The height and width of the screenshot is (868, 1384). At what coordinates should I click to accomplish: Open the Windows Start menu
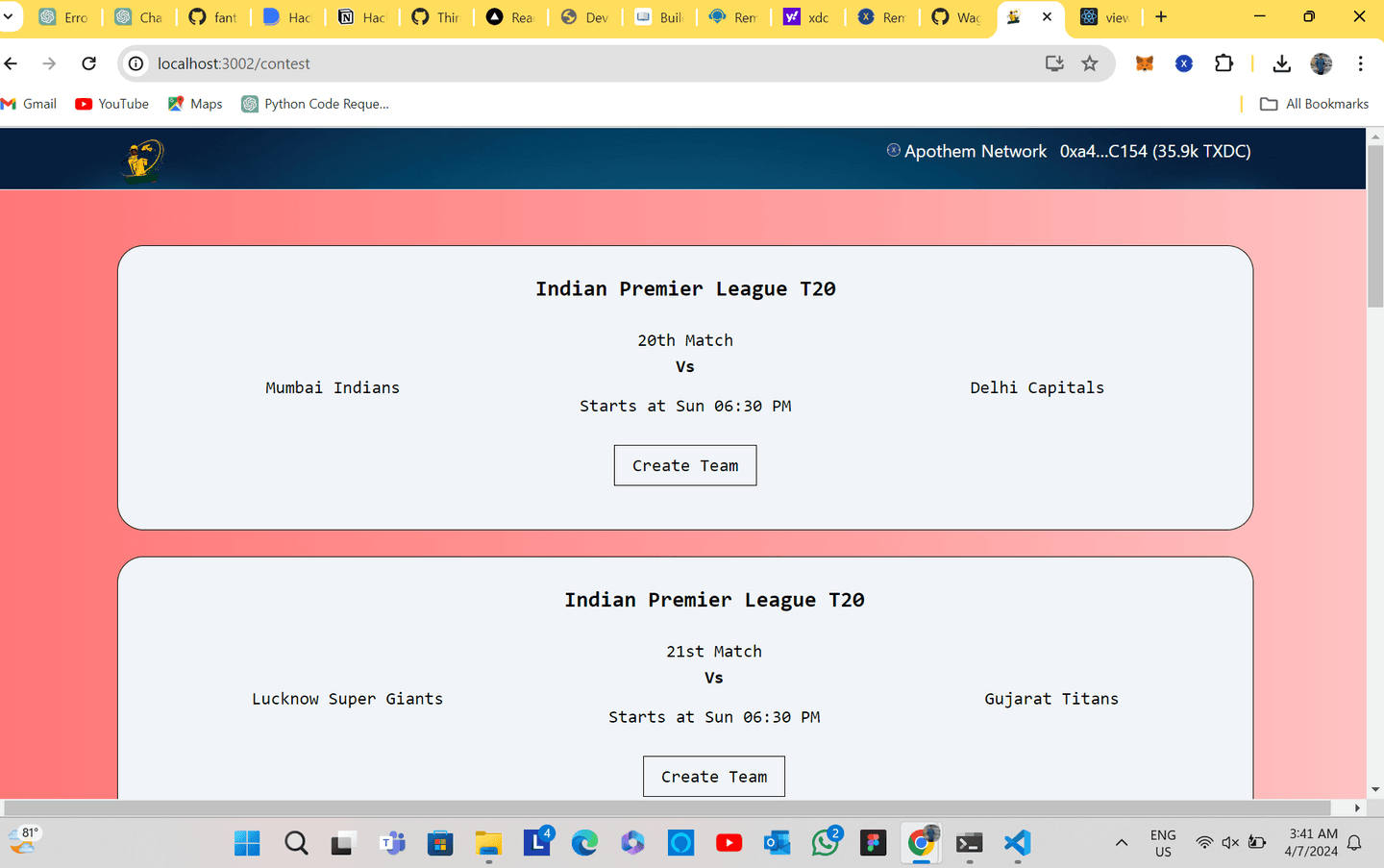pos(247,843)
